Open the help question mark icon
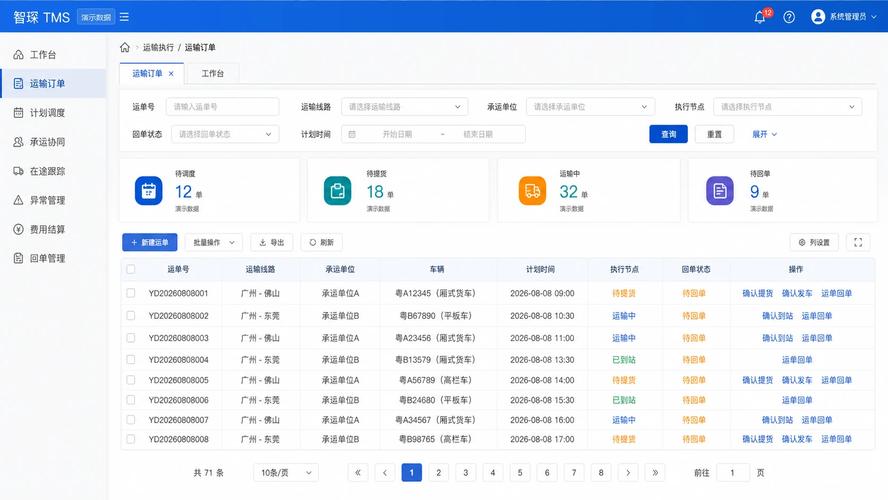 pos(789,17)
